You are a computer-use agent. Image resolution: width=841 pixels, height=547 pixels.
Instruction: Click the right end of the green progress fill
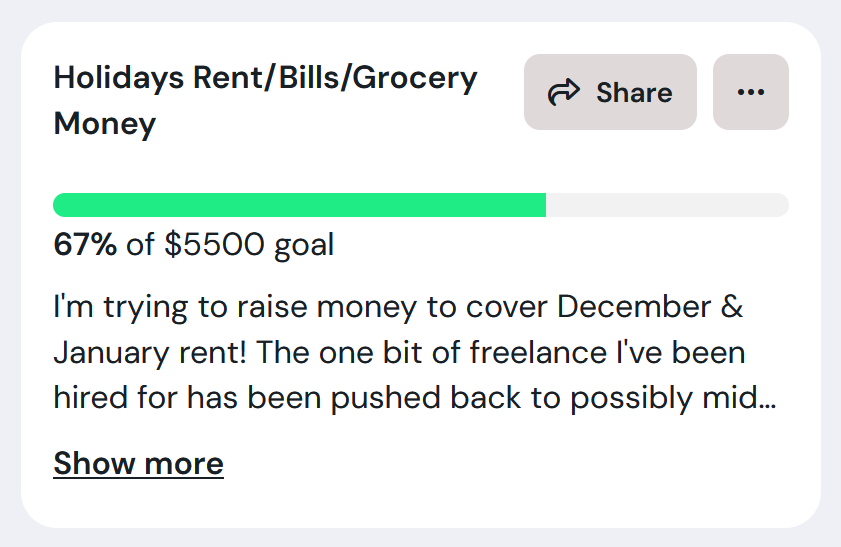pyautogui.click(x=541, y=205)
